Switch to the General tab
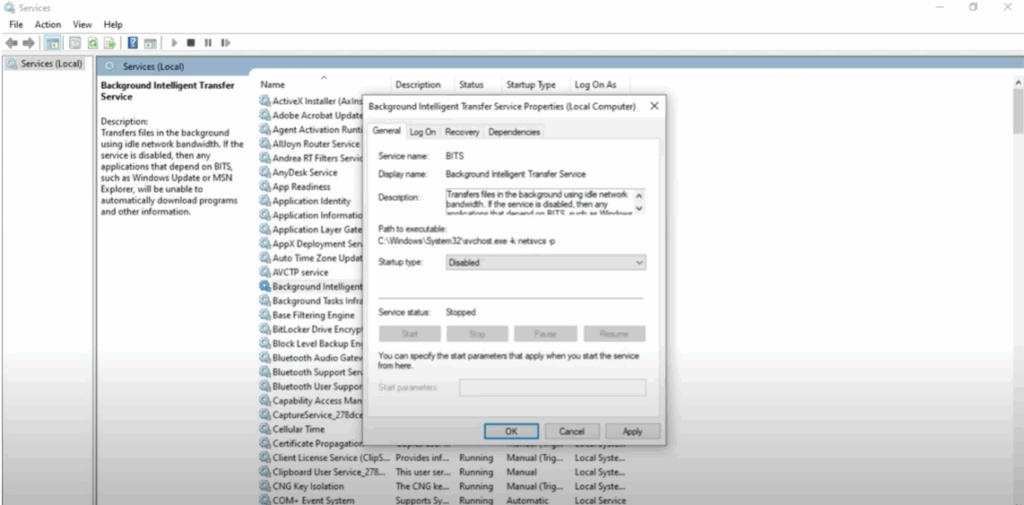The image size is (1024, 505). click(x=386, y=131)
